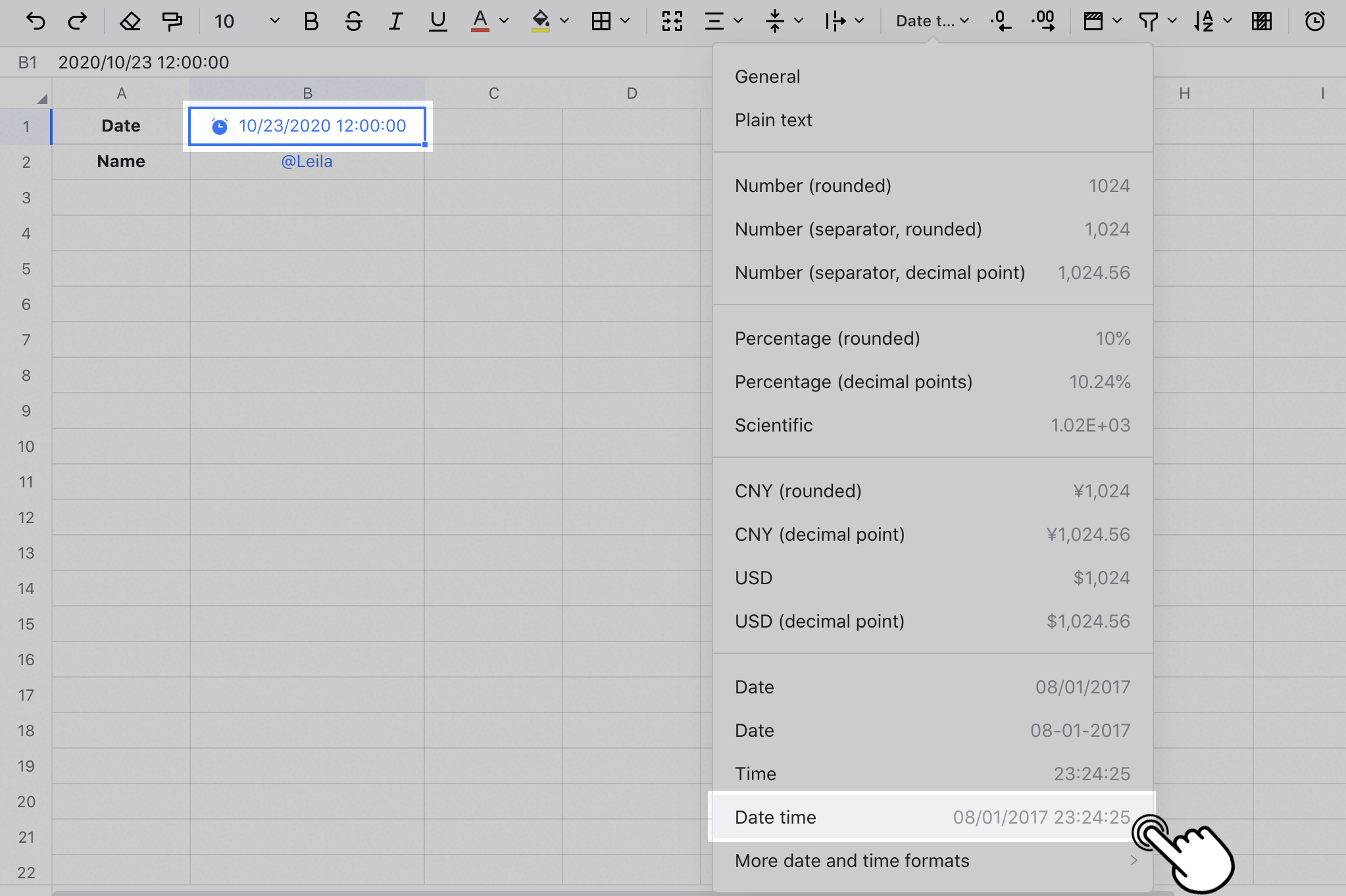Image resolution: width=1346 pixels, height=896 pixels.
Task: Toggle italic formatting
Action: (x=395, y=21)
